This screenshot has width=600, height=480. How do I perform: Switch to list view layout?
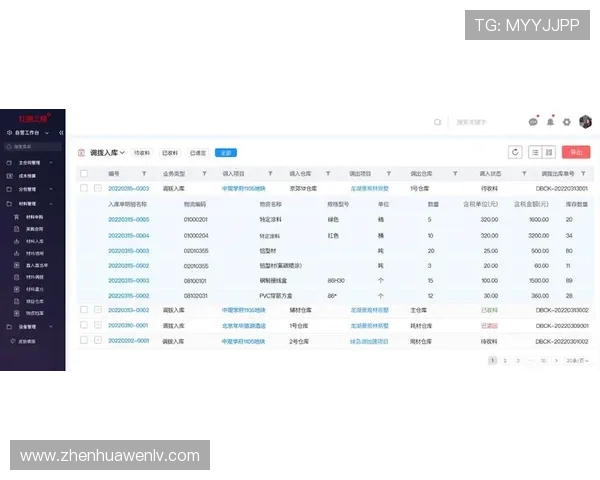pos(535,152)
